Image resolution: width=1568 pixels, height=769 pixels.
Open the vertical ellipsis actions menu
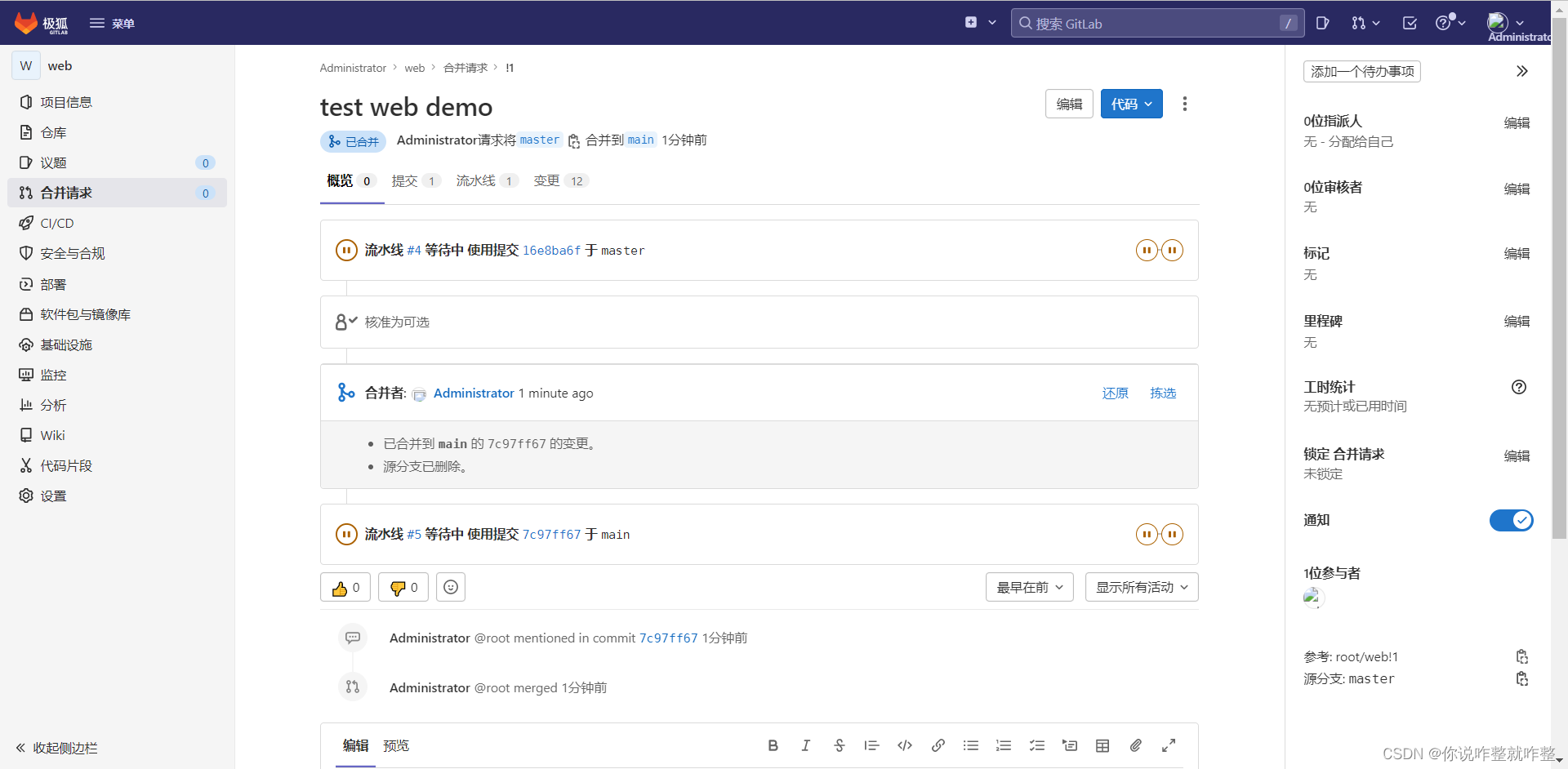1185,104
